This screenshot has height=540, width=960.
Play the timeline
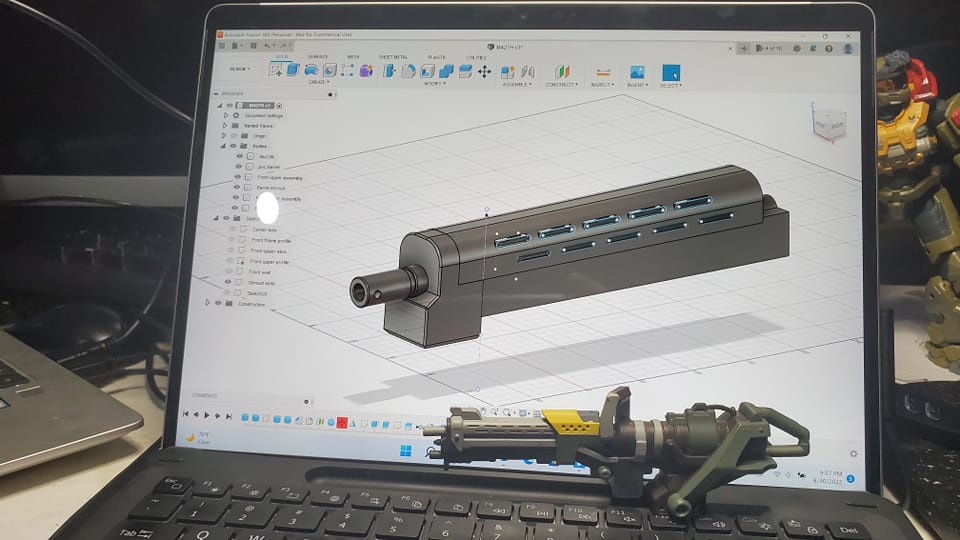207,414
